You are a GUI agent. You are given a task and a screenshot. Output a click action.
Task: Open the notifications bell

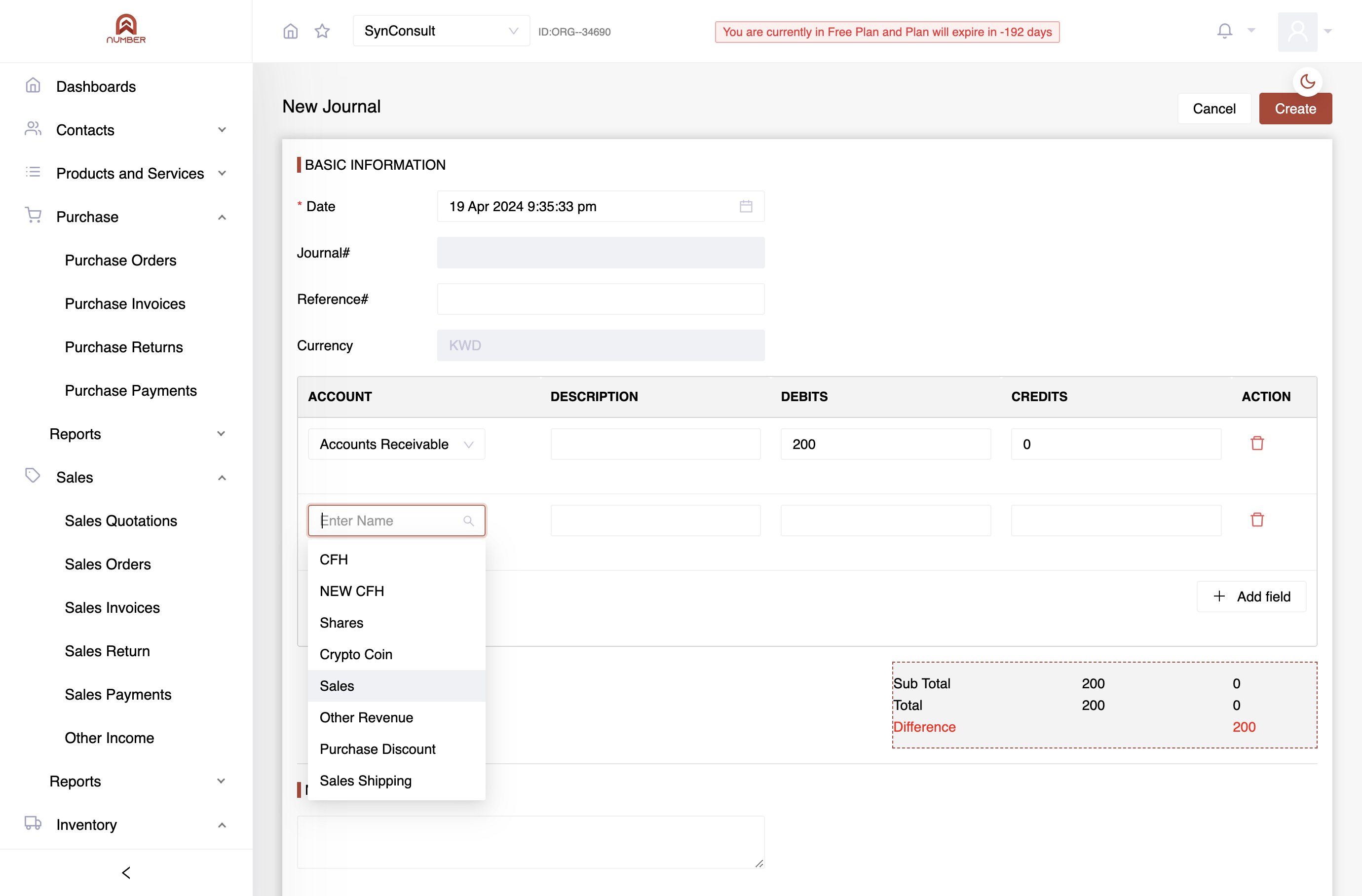[x=1224, y=31]
